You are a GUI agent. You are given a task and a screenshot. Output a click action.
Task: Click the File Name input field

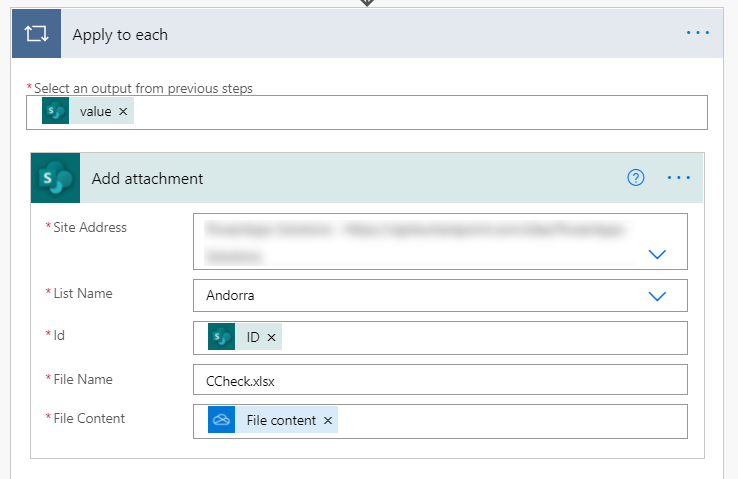440,380
